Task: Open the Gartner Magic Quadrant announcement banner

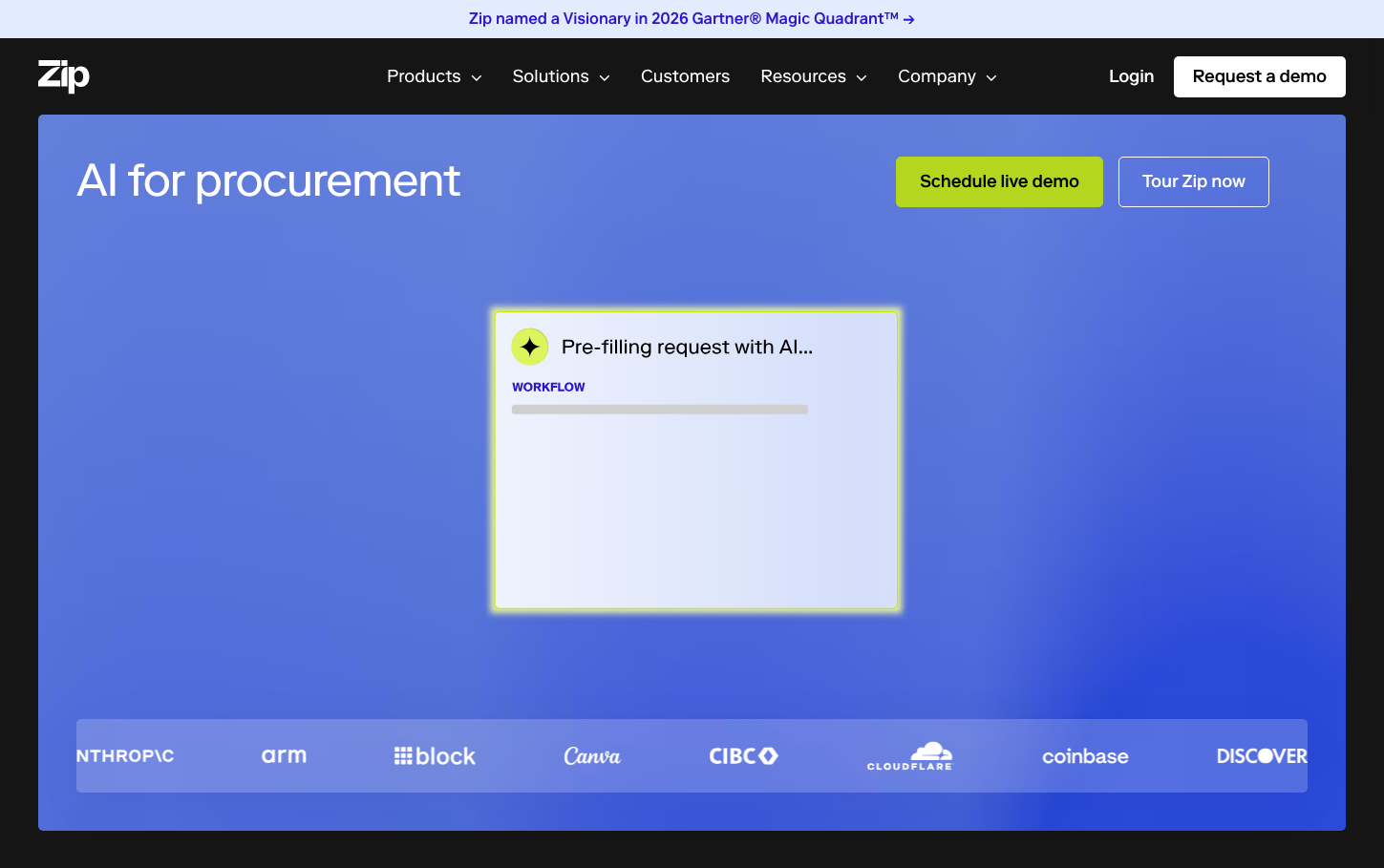Action: pos(692,19)
